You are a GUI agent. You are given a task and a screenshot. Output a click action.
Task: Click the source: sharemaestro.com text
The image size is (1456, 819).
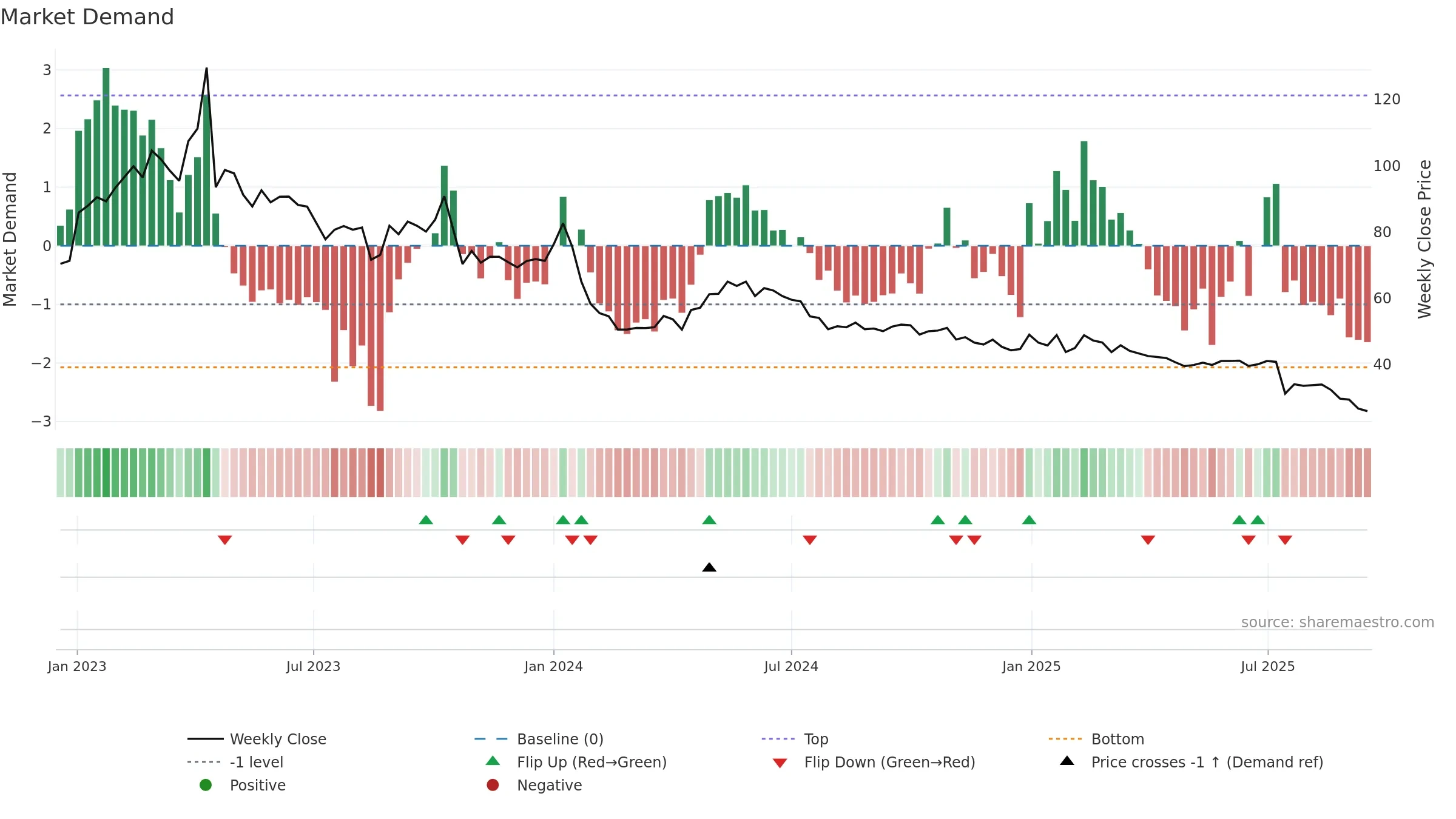coord(1338,622)
